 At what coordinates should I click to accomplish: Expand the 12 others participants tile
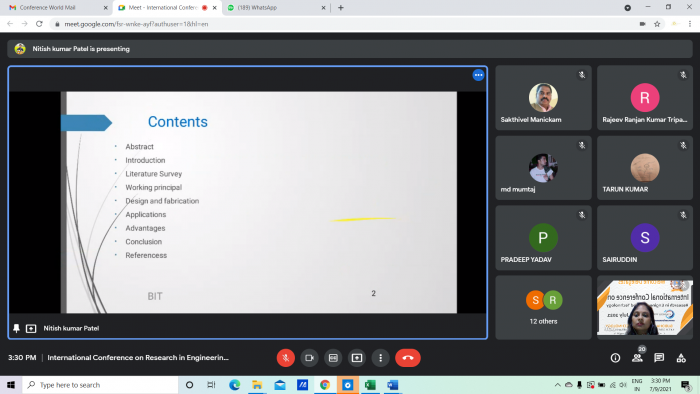click(543, 307)
